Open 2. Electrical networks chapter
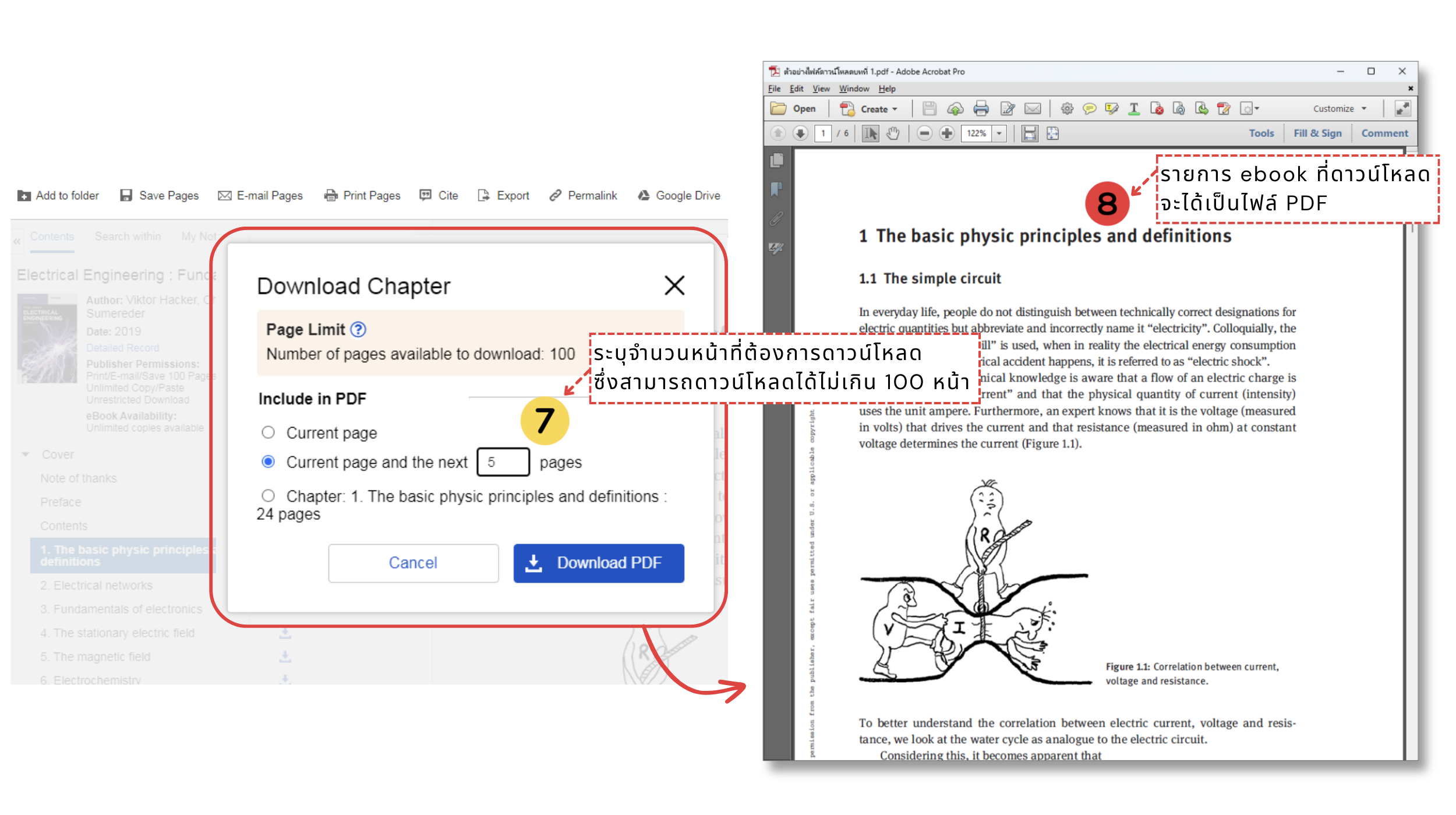The image size is (1456, 815). pos(96,585)
